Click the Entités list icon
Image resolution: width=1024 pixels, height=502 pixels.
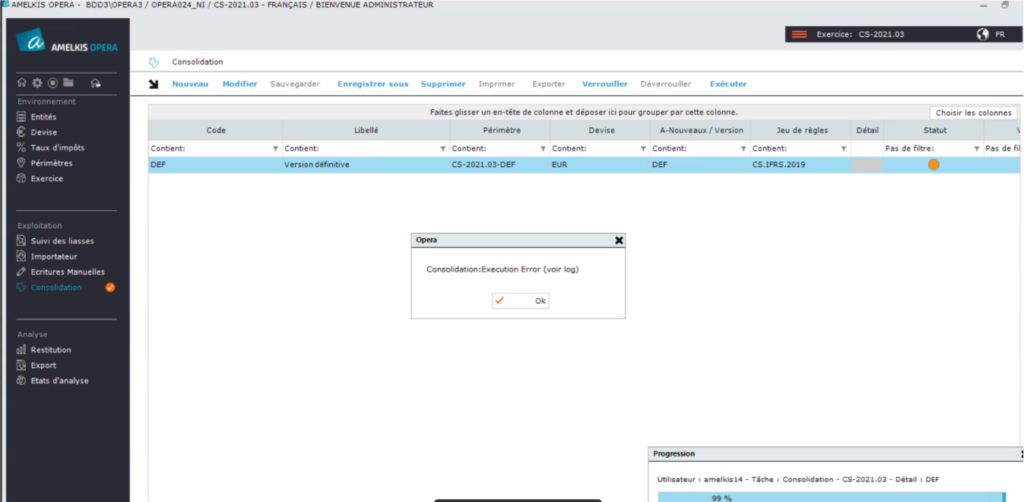21,117
